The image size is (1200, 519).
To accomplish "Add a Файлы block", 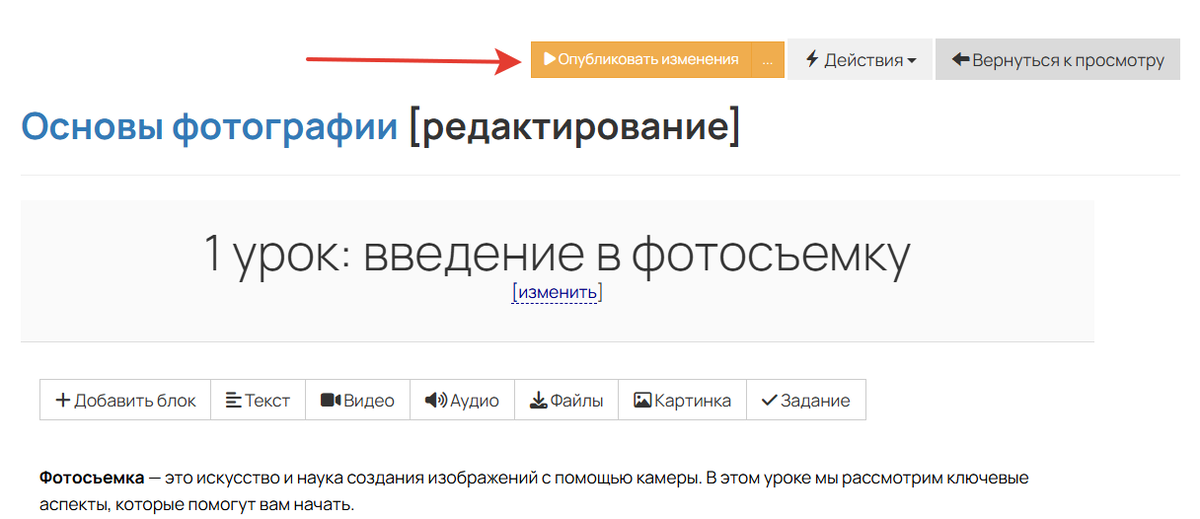I will coord(567,400).
